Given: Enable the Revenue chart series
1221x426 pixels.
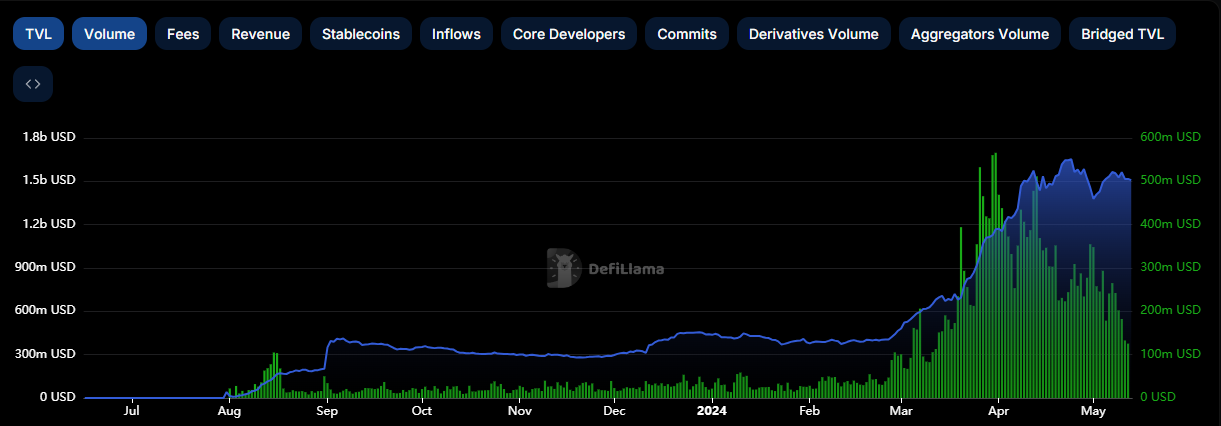Looking at the screenshot, I should pos(260,34).
